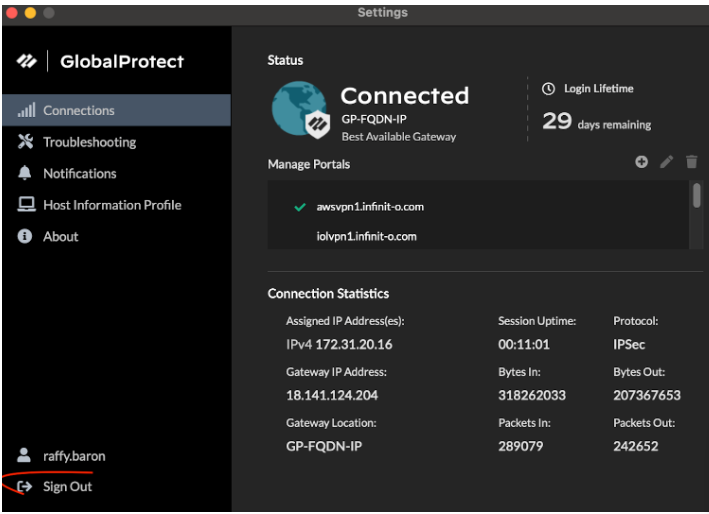Viewport: 709px width, 514px height.
Task: Click the Notifications bell icon
Action: 25,173
